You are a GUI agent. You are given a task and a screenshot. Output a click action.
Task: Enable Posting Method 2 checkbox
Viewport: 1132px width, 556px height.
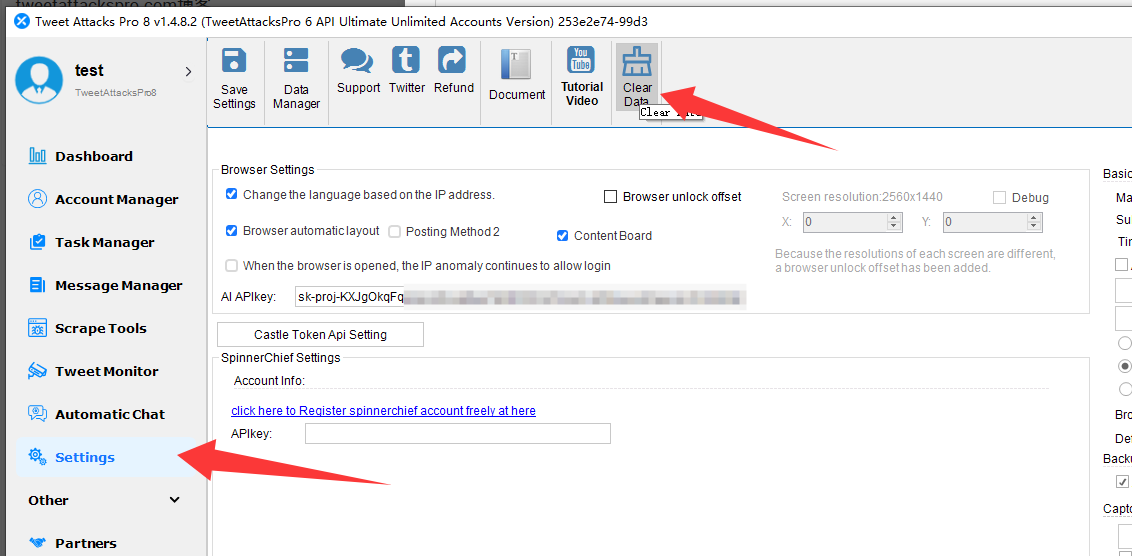(394, 232)
